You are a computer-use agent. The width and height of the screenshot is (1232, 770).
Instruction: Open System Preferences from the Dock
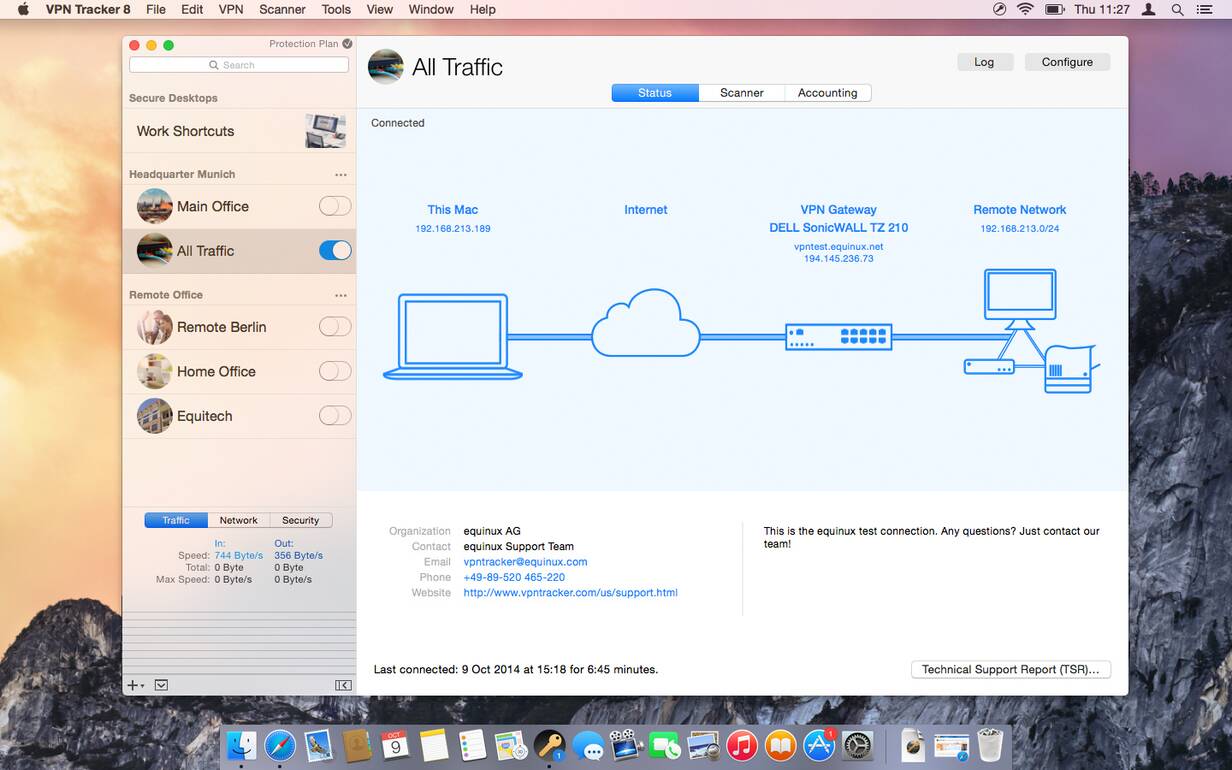pos(858,745)
